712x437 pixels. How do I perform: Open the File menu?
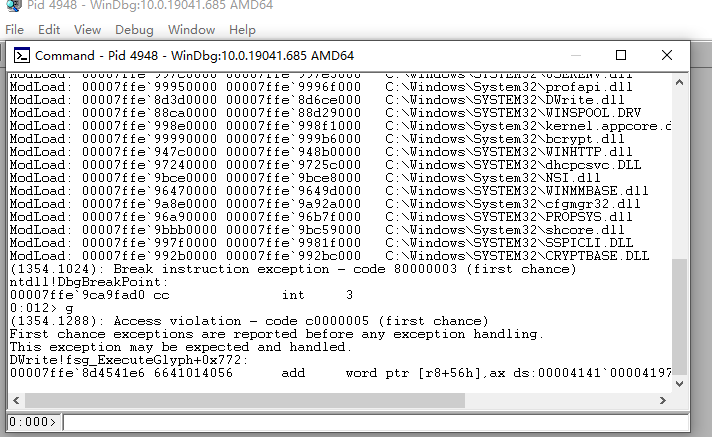[15, 30]
